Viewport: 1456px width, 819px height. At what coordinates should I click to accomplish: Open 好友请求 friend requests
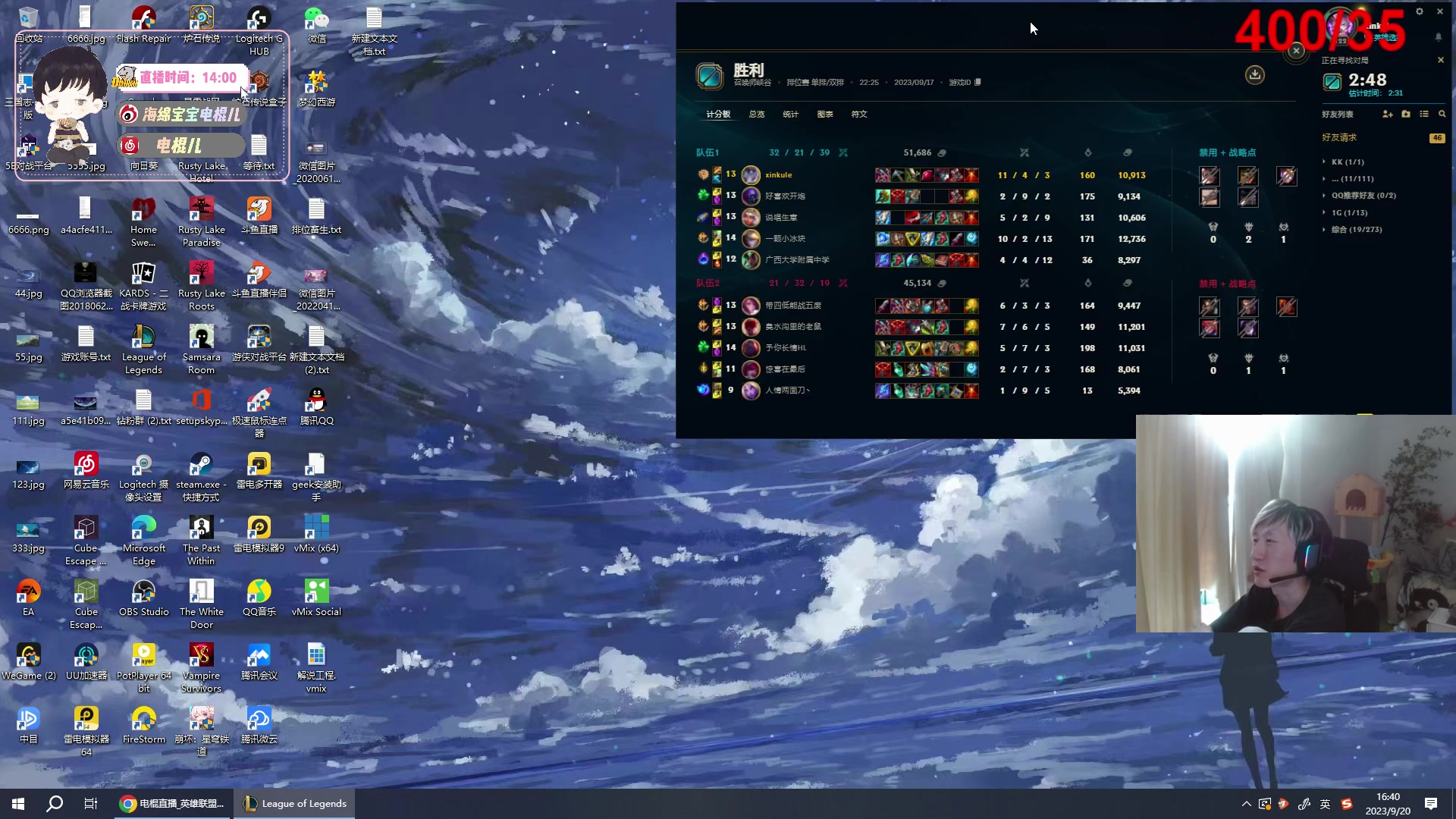click(1339, 138)
